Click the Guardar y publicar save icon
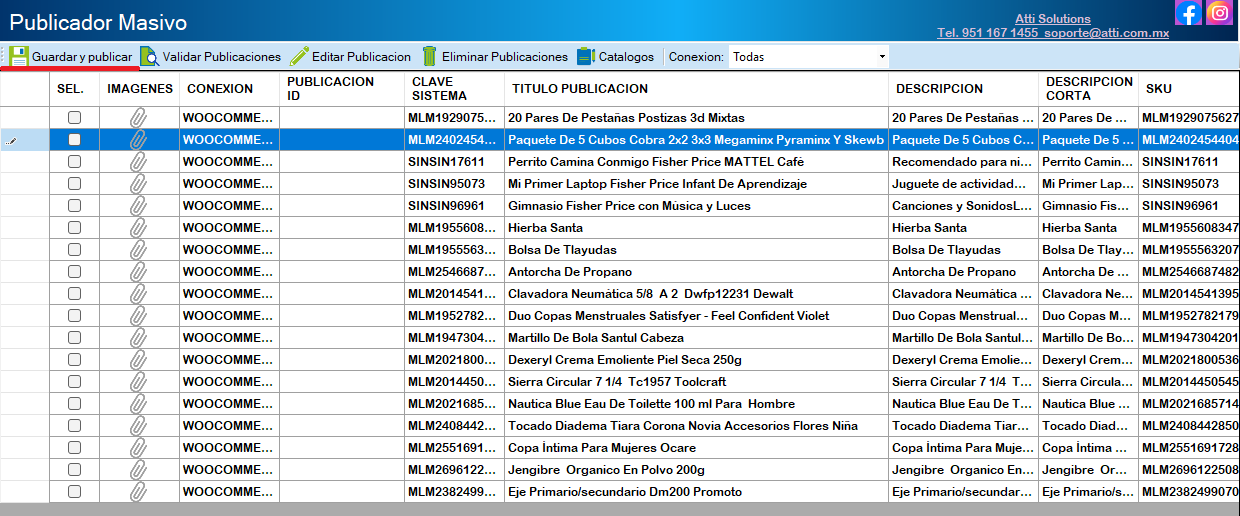 click(19, 57)
